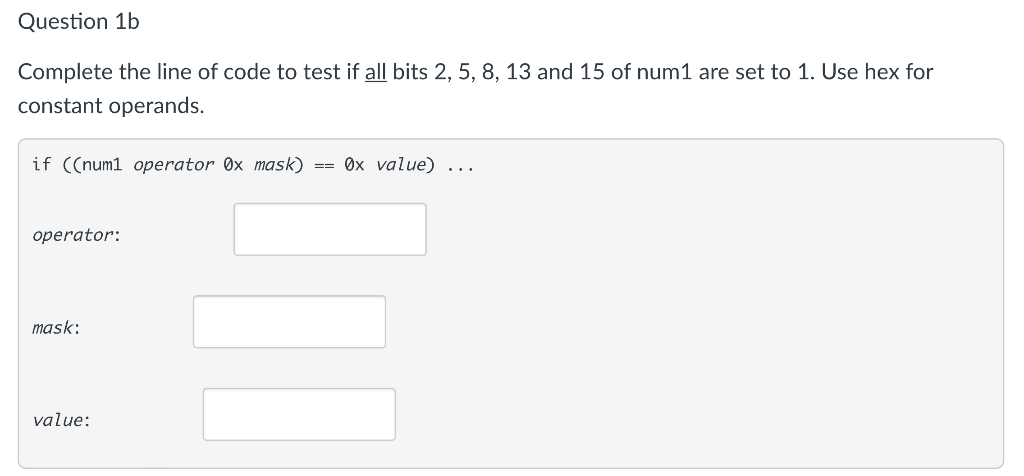Click the "Question 1b" heading
The height and width of the screenshot is (476, 1024).
78,22
